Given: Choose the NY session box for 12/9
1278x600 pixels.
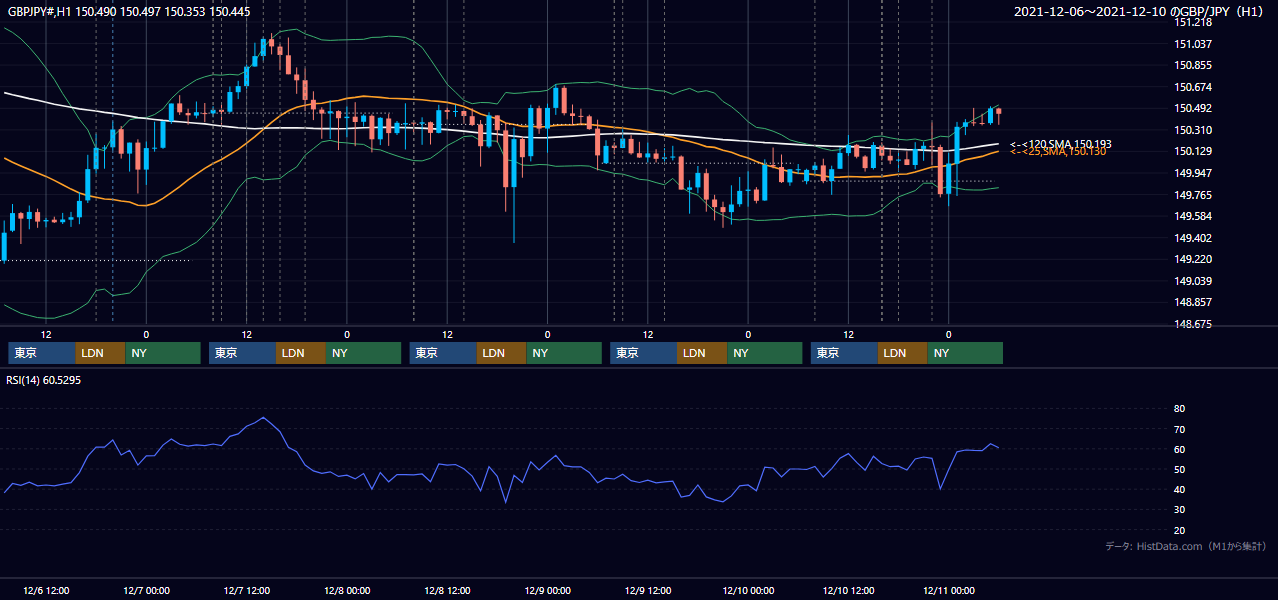Looking at the screenshot, I should click(765, 353).
